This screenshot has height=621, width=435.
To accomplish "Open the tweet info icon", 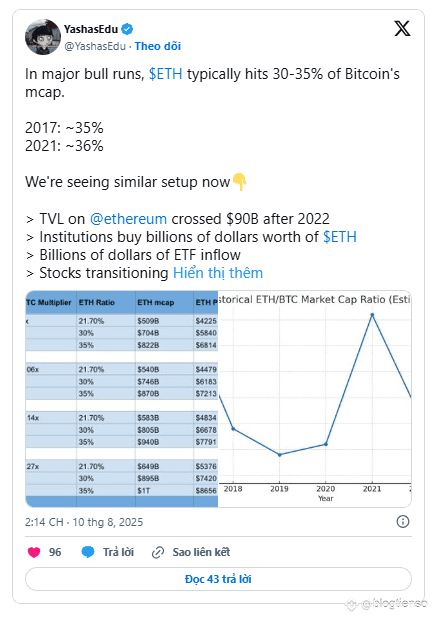I will (x=403, y=522).
